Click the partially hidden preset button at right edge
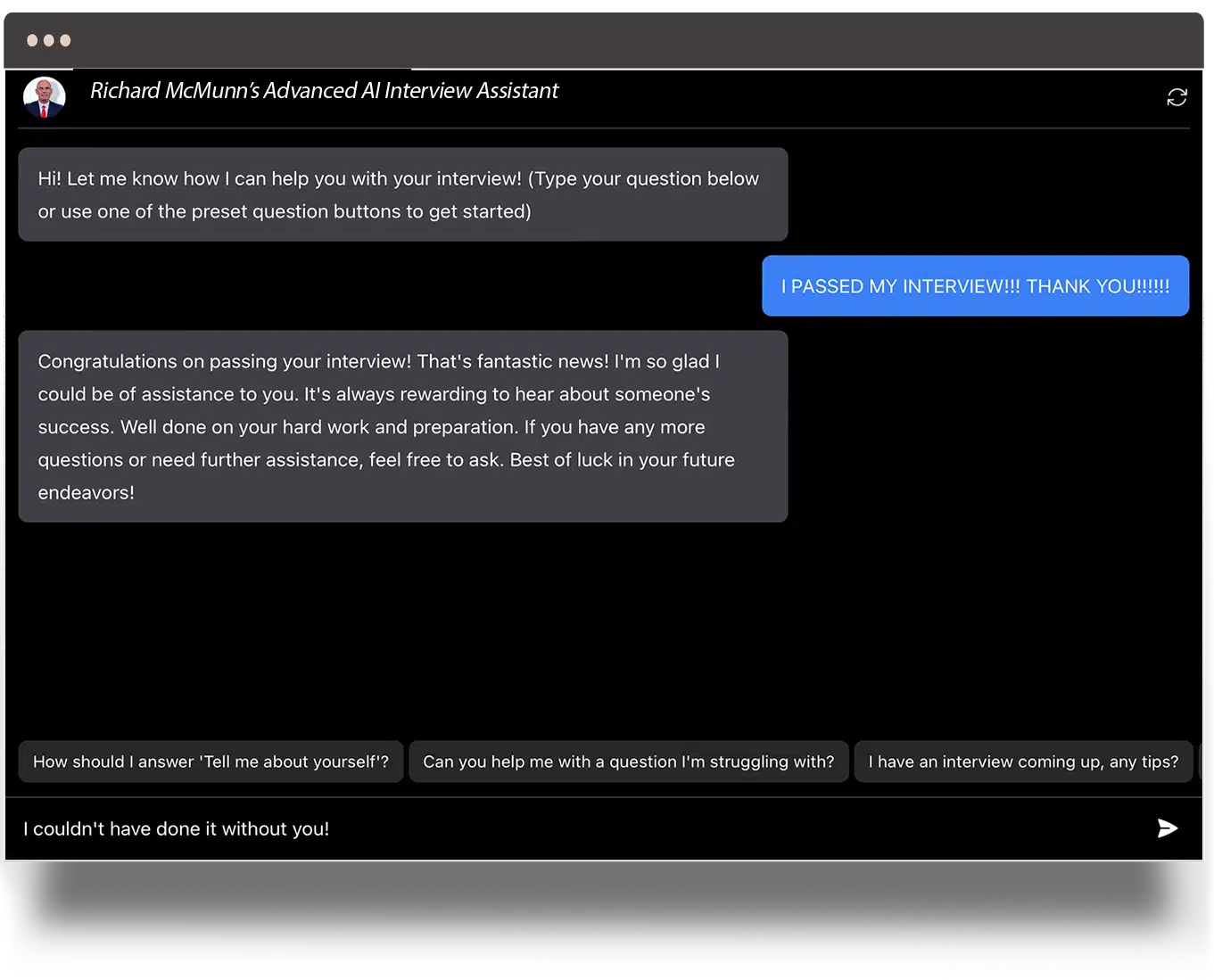 pyautogui.click(x=1201, y=762)
